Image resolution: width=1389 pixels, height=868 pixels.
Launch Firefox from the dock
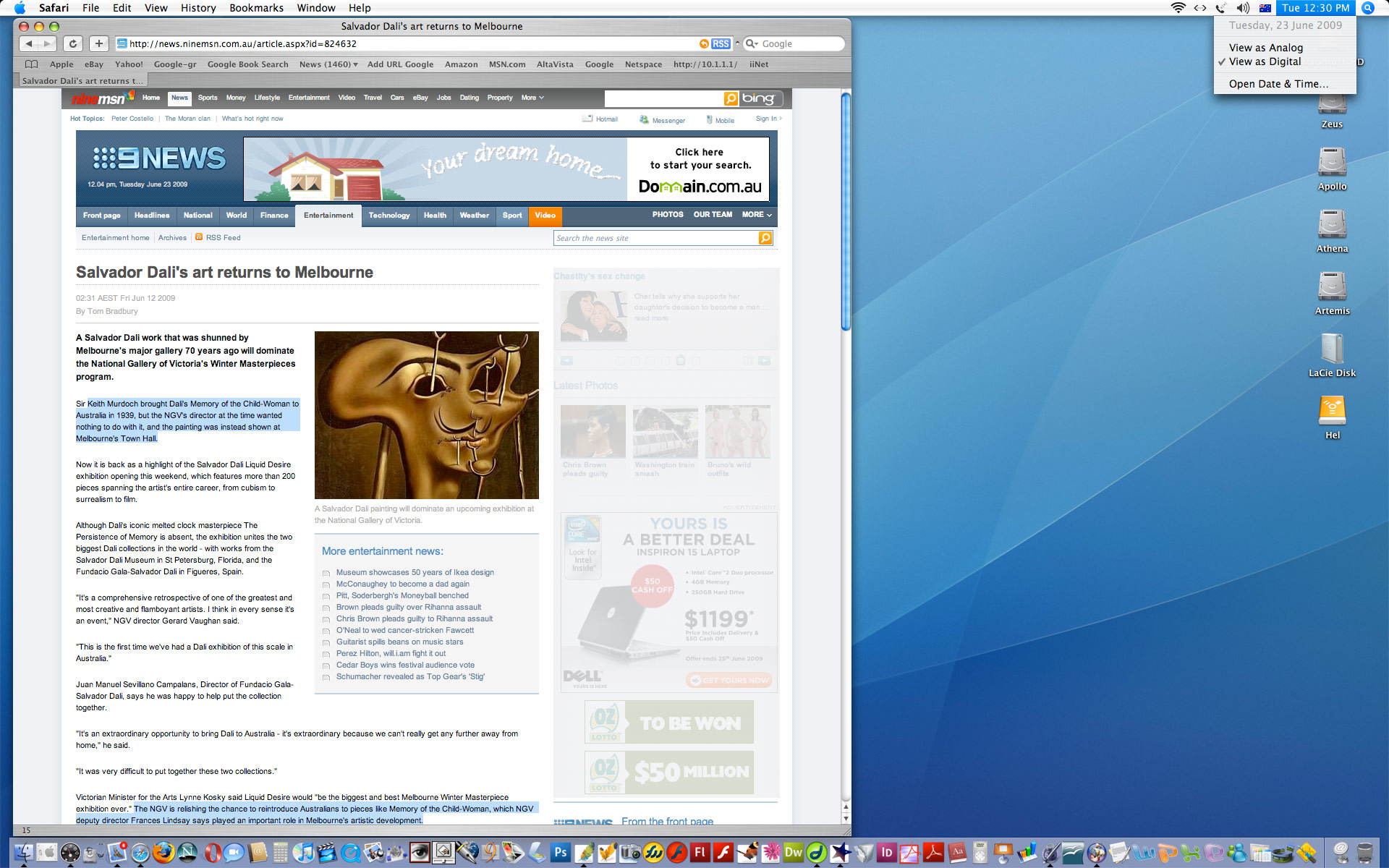pos(163,852)
